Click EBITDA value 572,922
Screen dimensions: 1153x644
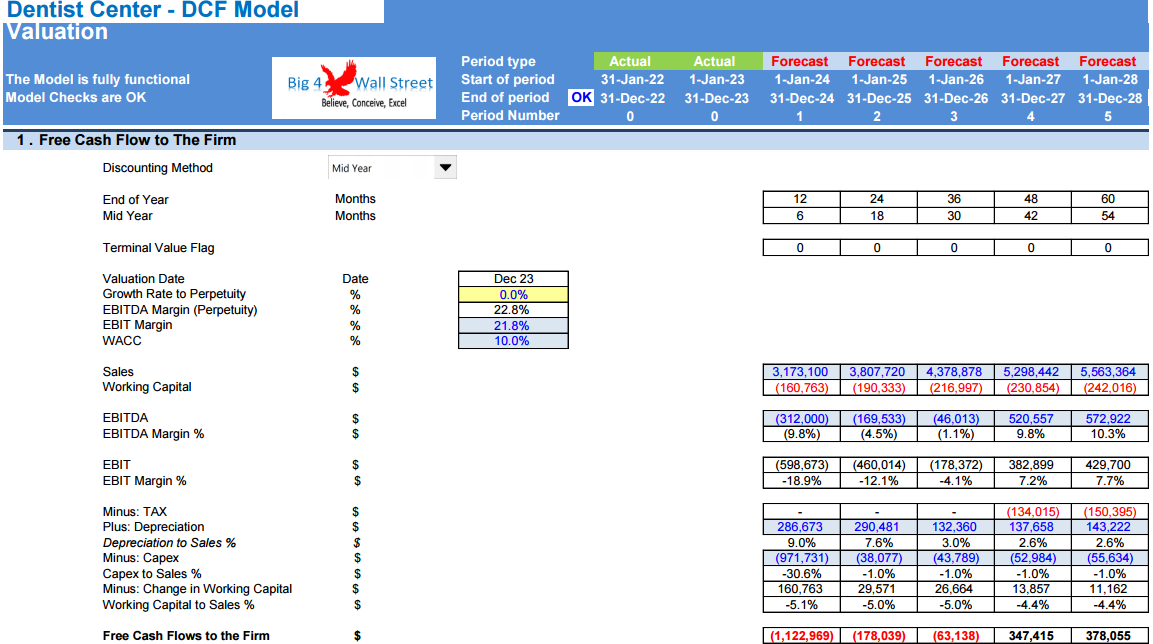coord(1110,418)
